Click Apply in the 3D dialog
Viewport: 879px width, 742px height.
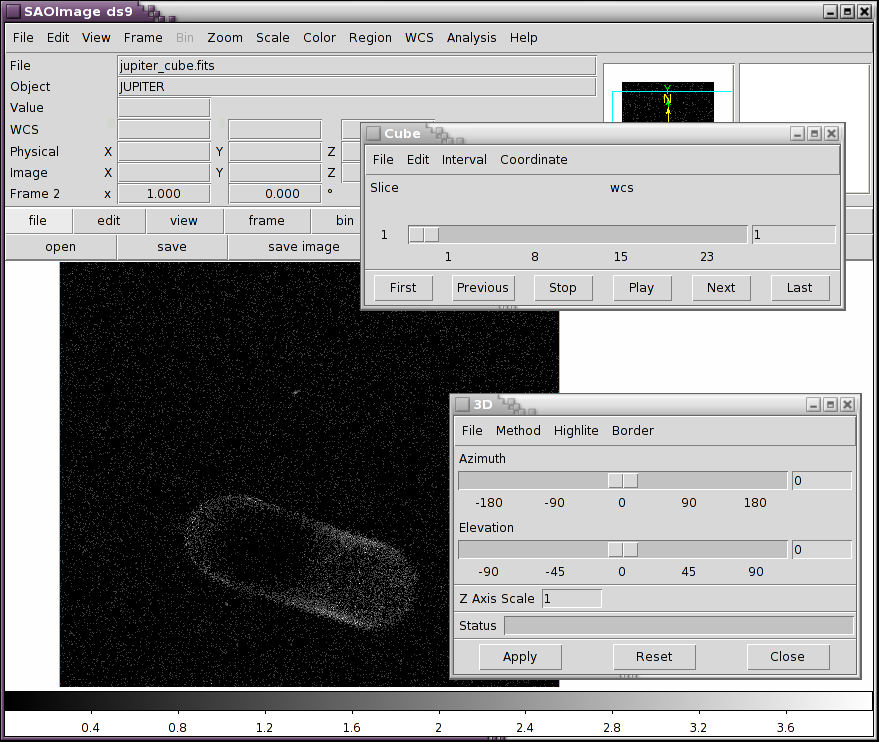[x=519, y=657]
